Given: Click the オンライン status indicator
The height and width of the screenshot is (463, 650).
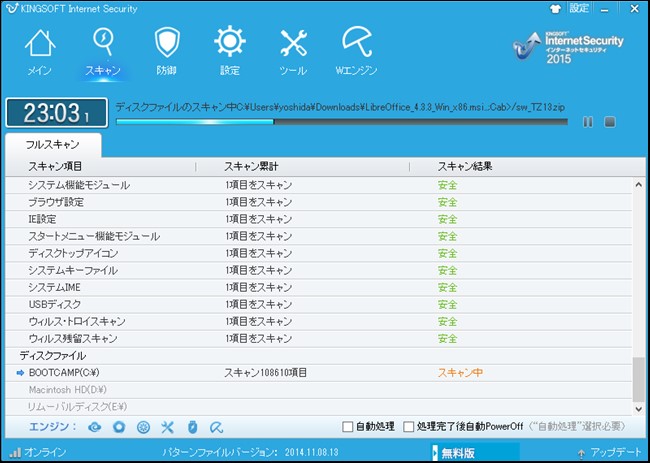Looking at the screenshot, I should click(37, 452).
